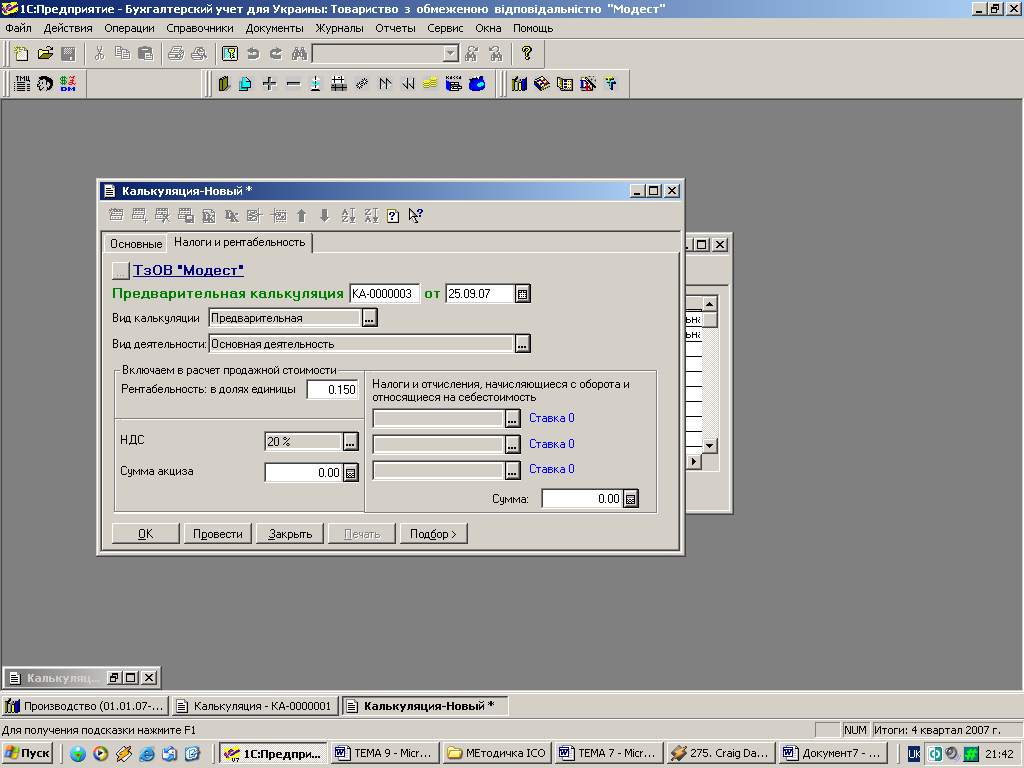Click the binoculars Find icon

299,54
